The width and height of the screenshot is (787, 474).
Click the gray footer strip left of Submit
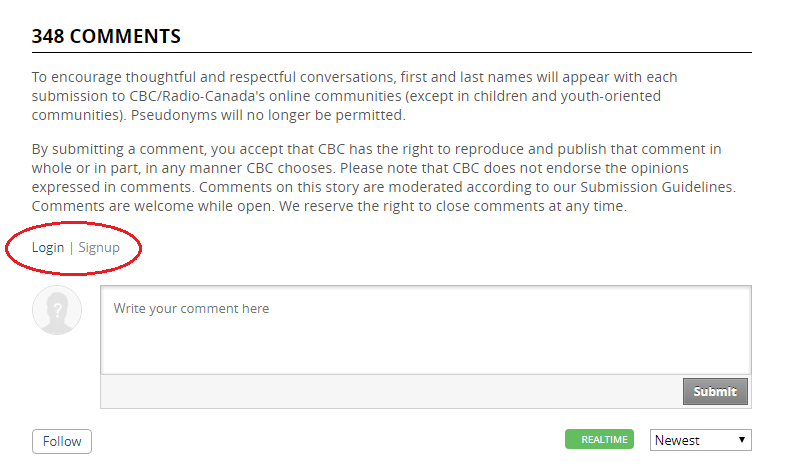pyautogui.click(x=391, y=391)
